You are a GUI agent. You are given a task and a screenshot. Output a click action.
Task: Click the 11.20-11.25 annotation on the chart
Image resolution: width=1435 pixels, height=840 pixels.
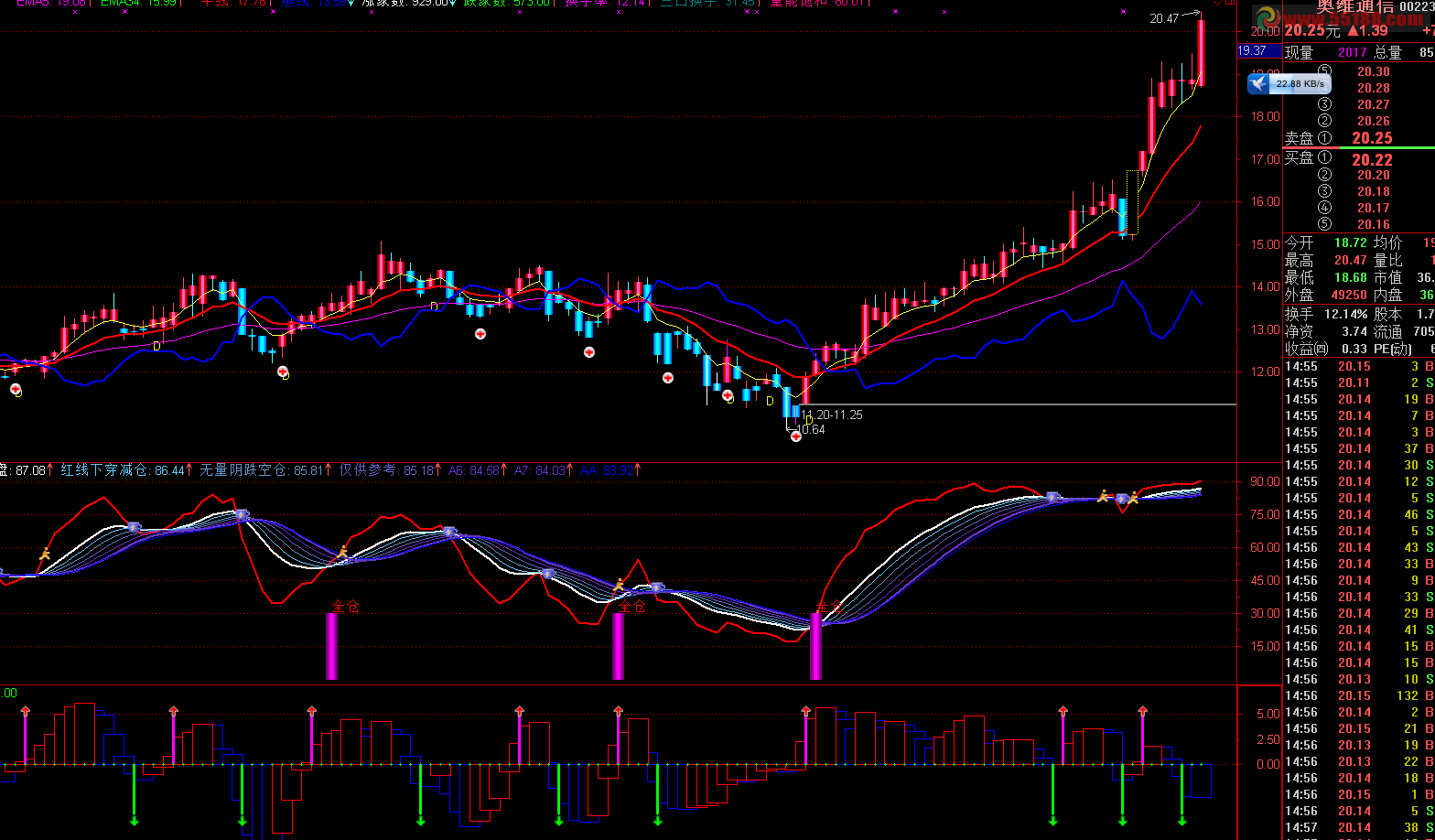pyautogui.click(x=832, y=415)
